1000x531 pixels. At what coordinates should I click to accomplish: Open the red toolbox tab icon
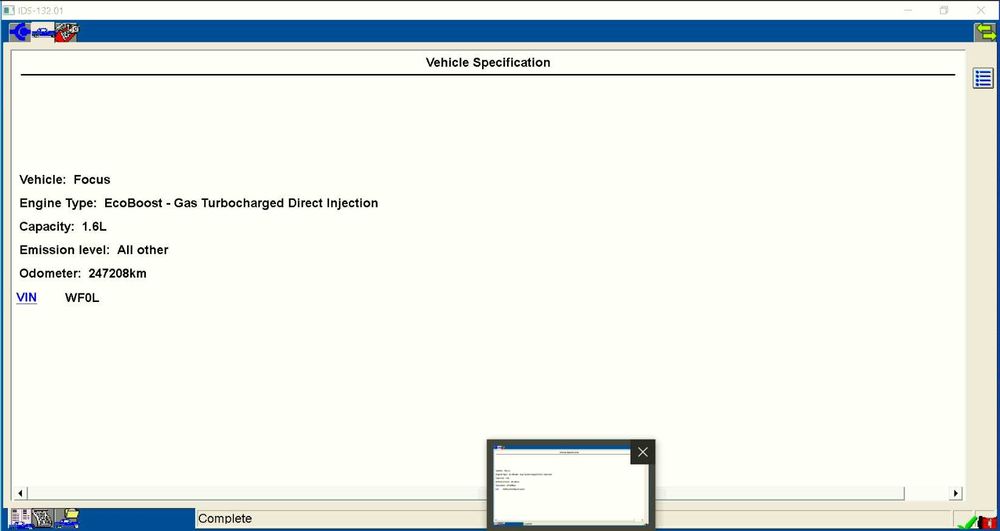tap(67, 31)
